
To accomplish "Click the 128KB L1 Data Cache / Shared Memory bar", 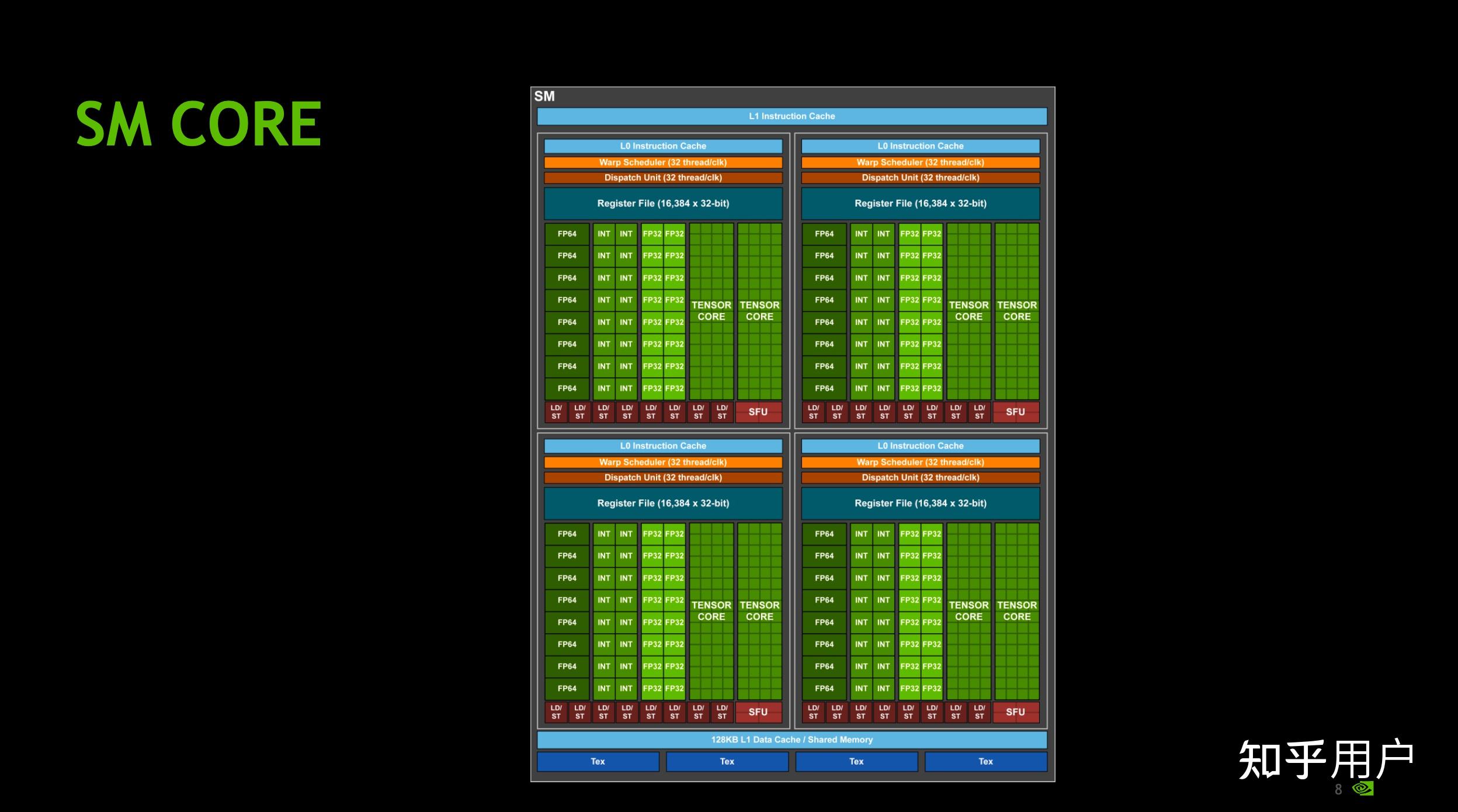I will [792, 739].
